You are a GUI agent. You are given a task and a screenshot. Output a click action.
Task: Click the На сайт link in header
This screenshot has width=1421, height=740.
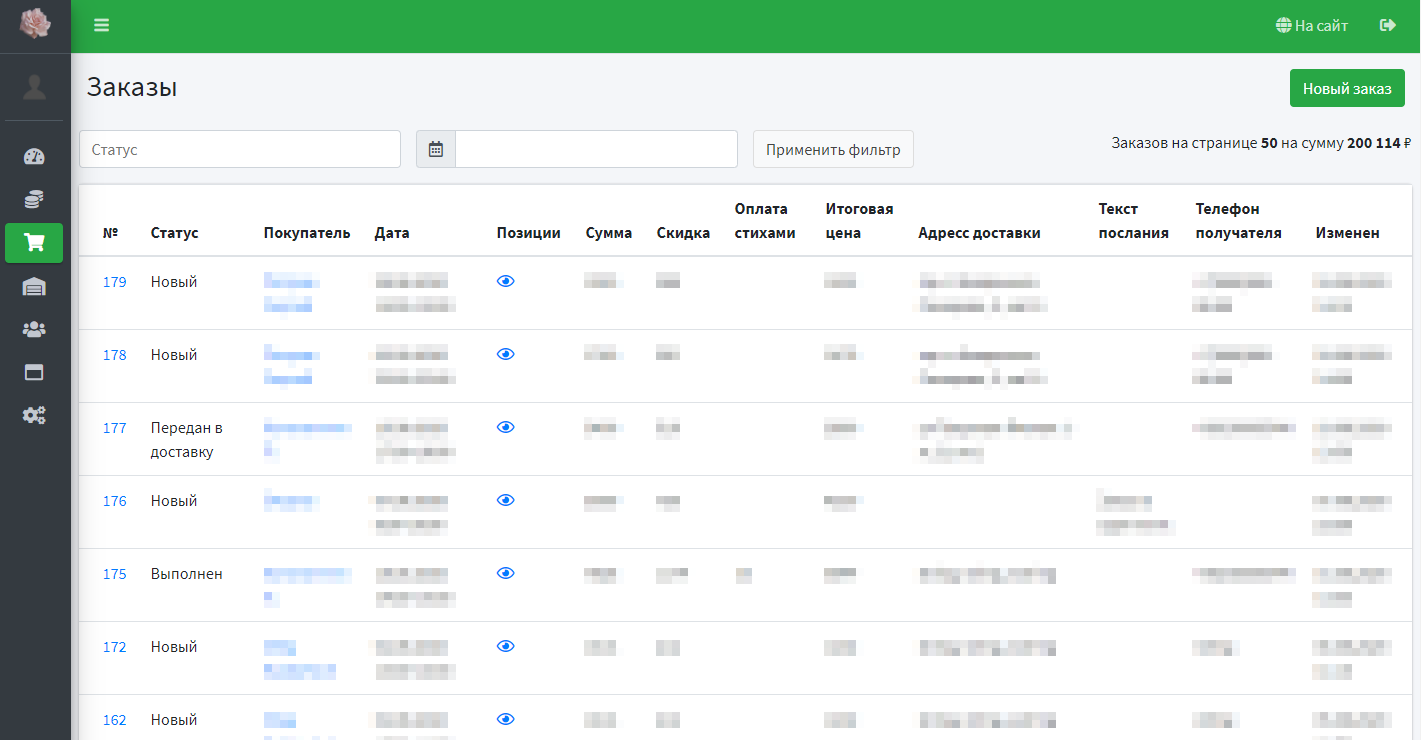(1312, 26)
